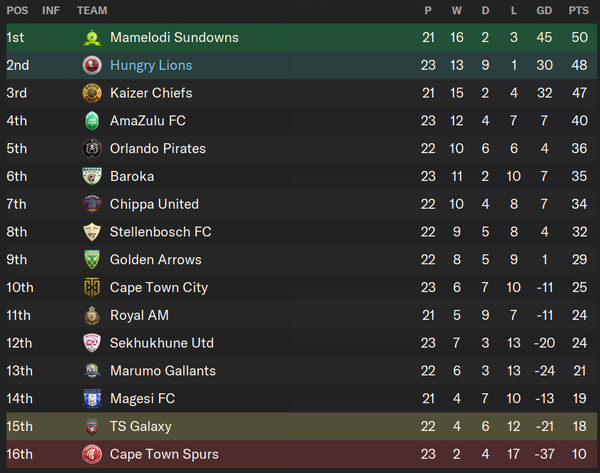This screenshot has width=600, height=473.
Task: Click the Stellenbosch FC shield icon
Action: click(92, 232)
